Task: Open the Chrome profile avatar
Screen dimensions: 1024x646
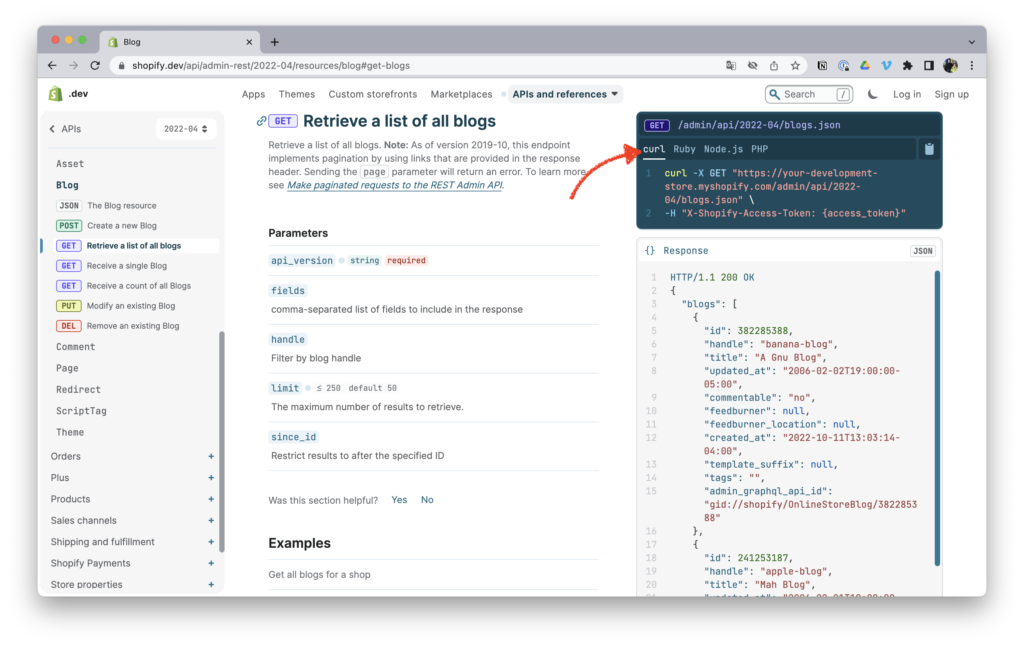Action: click(x=950, y=65)
